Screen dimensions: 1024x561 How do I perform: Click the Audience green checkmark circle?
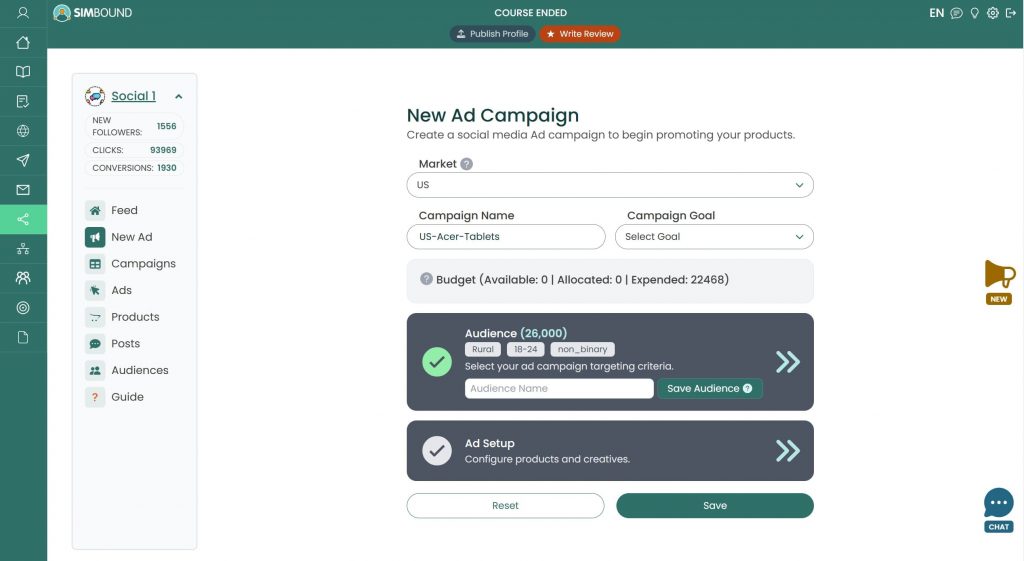[x=437, y=362]
